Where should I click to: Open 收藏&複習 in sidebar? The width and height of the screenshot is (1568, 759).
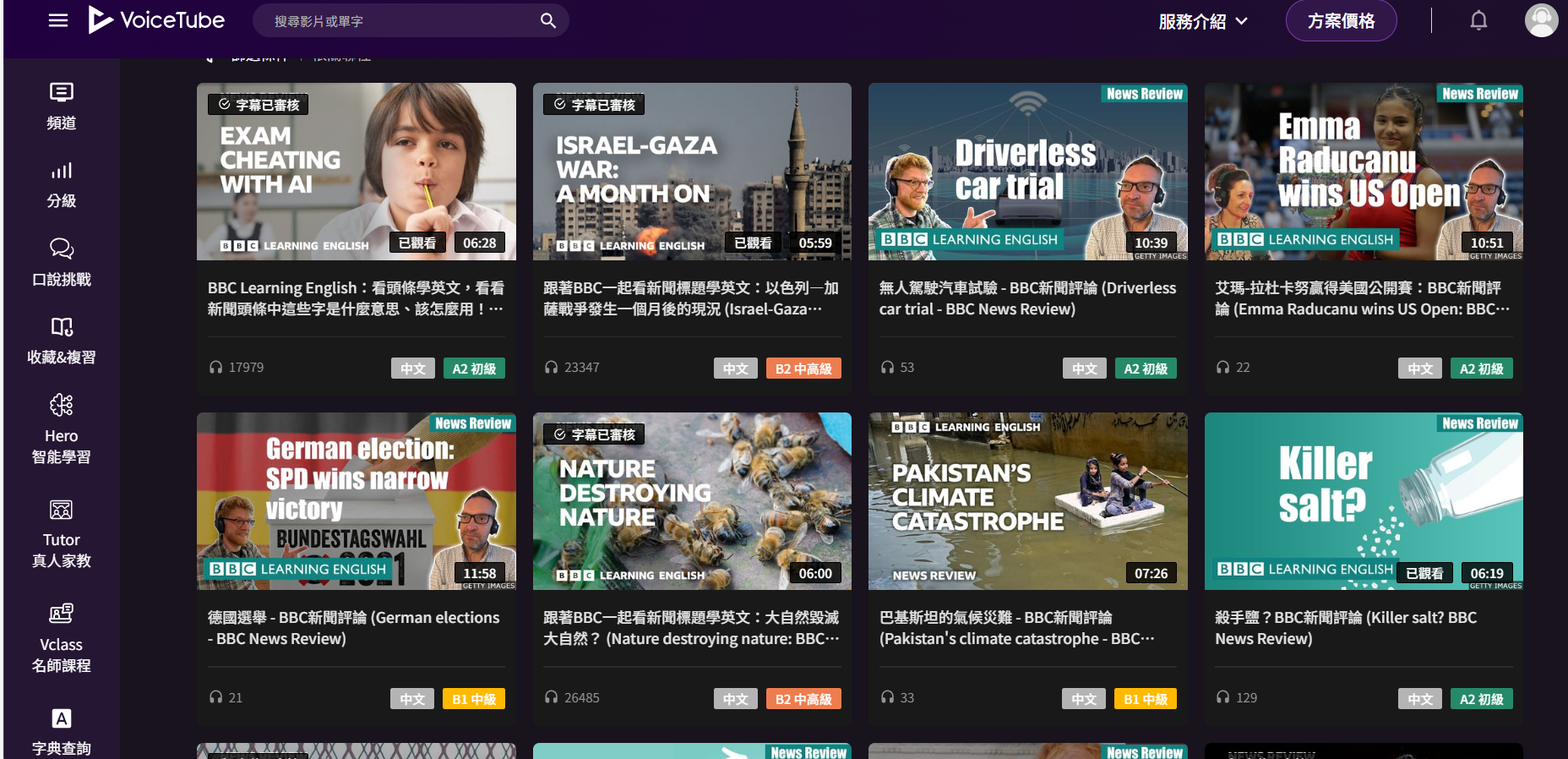(61, 341)
